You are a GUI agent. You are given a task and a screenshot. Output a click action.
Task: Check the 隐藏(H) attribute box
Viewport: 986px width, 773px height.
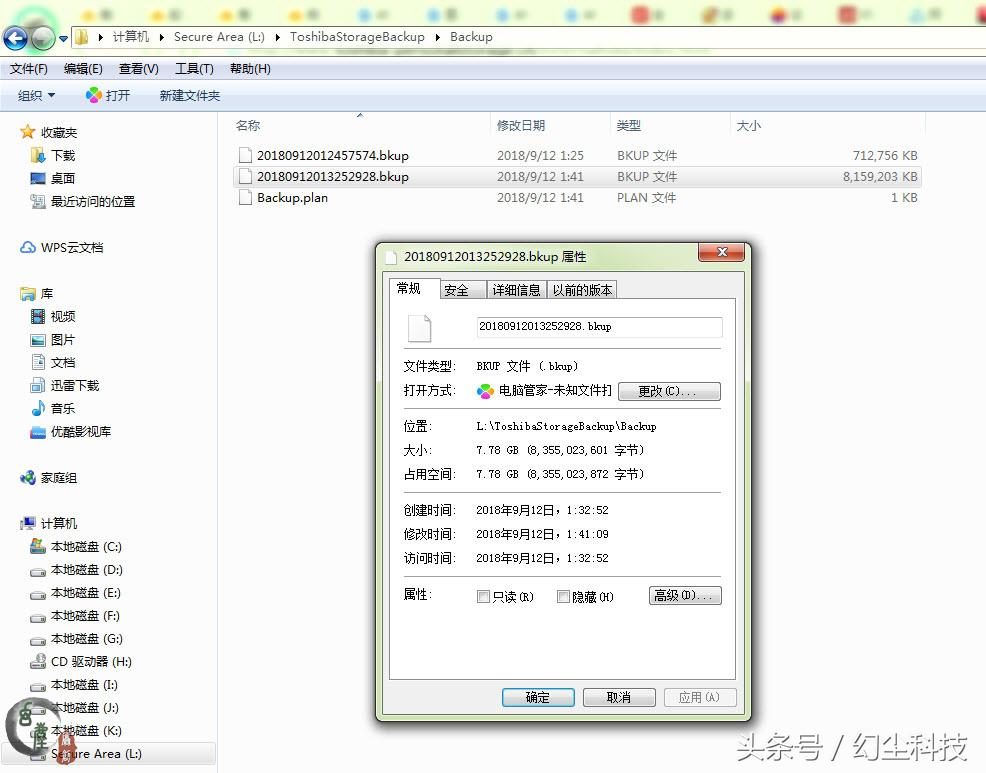click(x=564, y=595)
